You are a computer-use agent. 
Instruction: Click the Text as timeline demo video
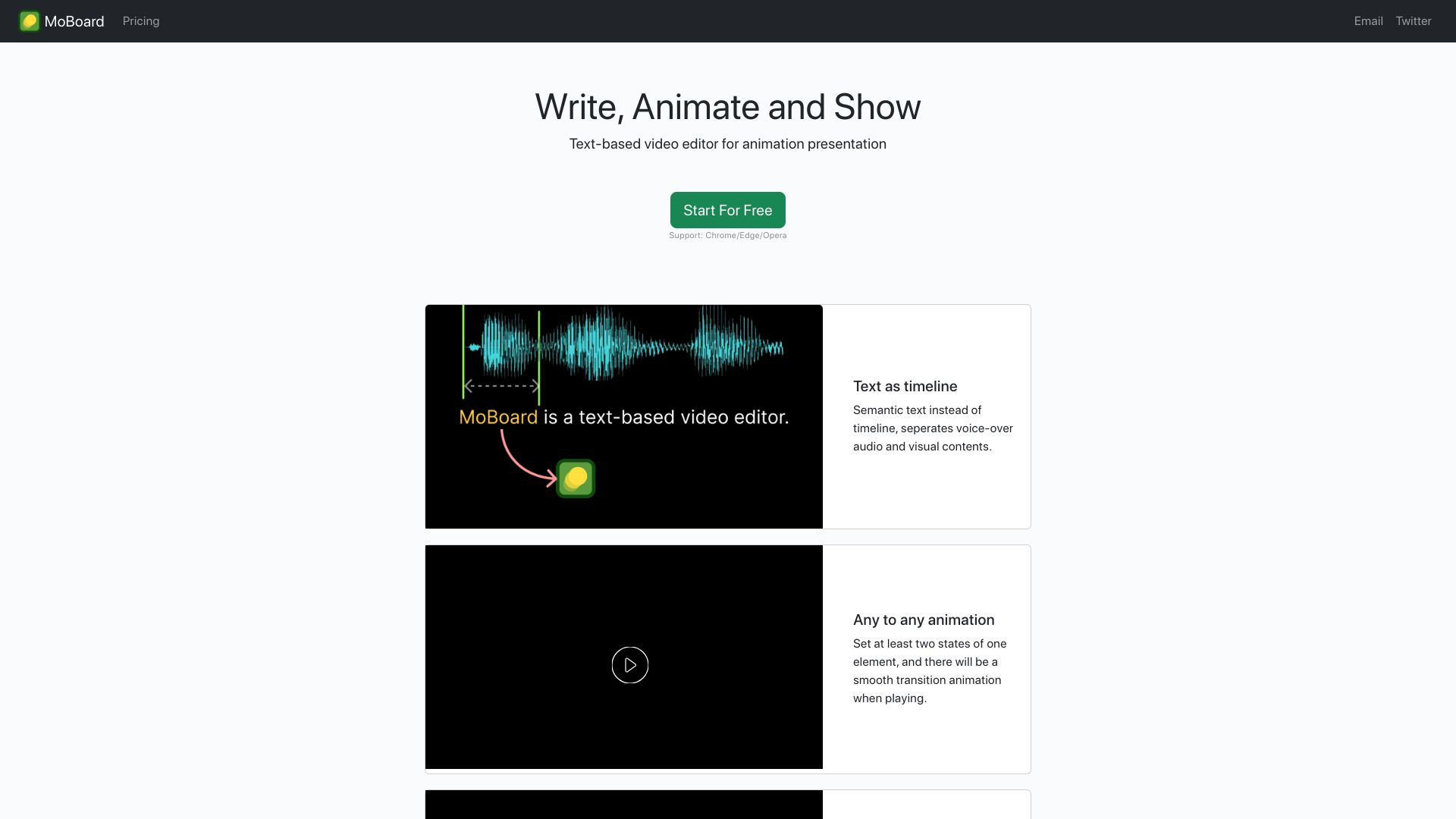click(624, 416)
